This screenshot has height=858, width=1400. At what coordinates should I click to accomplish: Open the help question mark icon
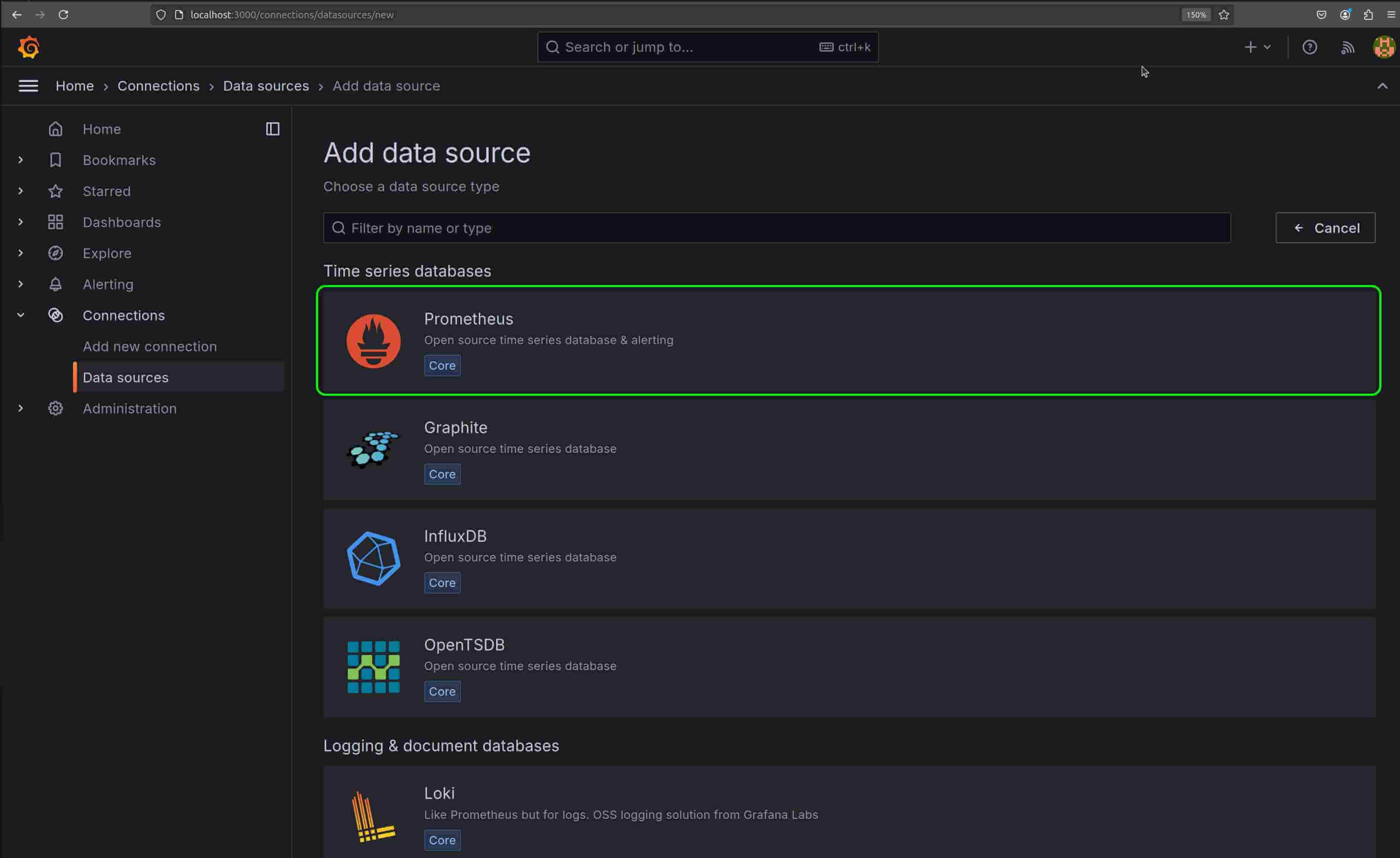coord(1309,47)
